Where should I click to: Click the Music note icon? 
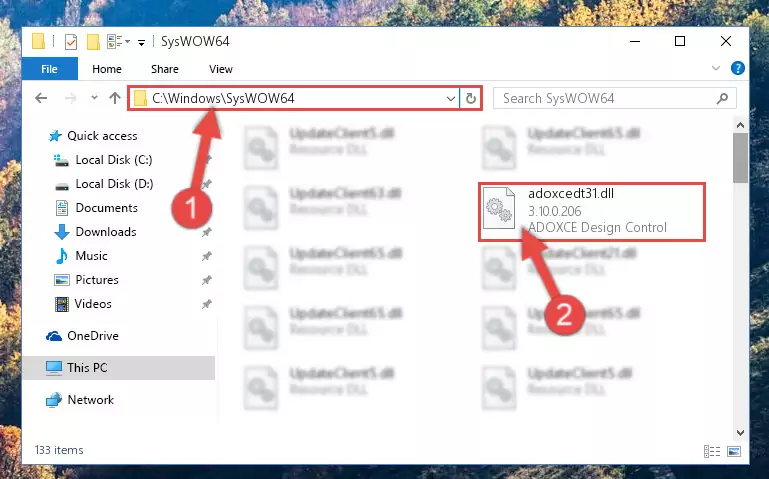coord(62,256)
